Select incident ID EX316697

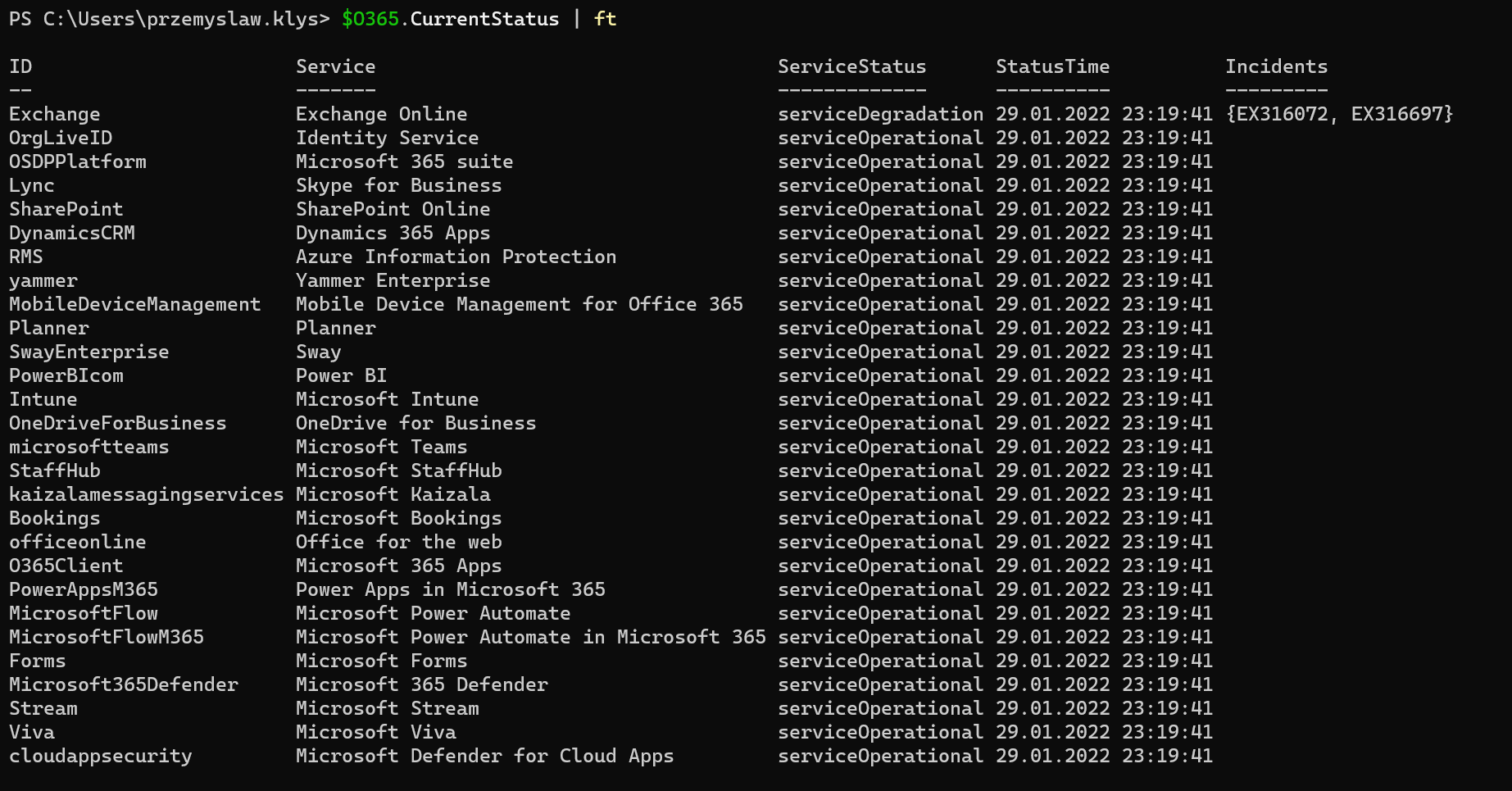pyautogui.click(x=1397, y=114)
